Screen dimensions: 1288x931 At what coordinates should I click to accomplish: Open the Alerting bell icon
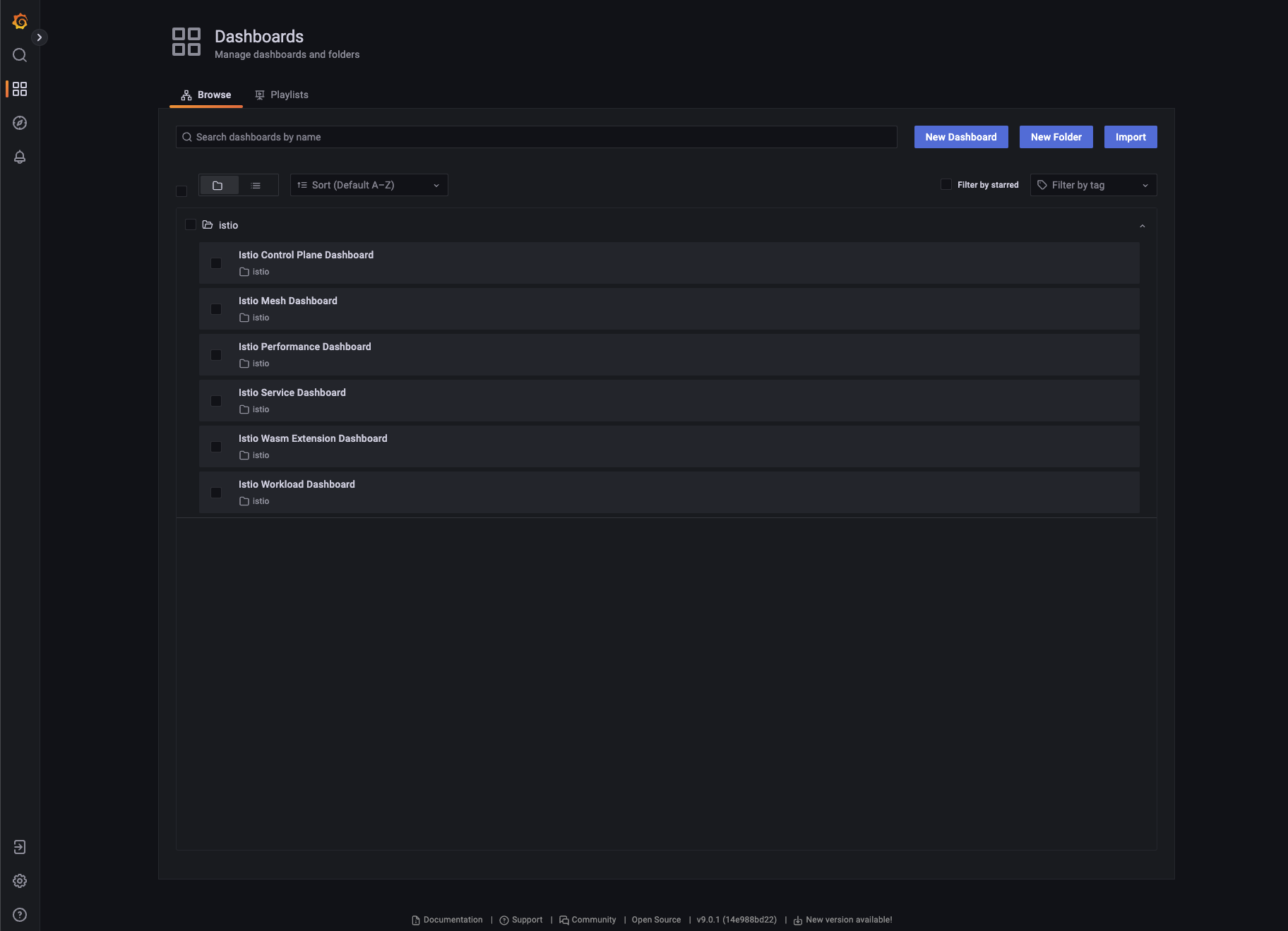click(20, 157)
